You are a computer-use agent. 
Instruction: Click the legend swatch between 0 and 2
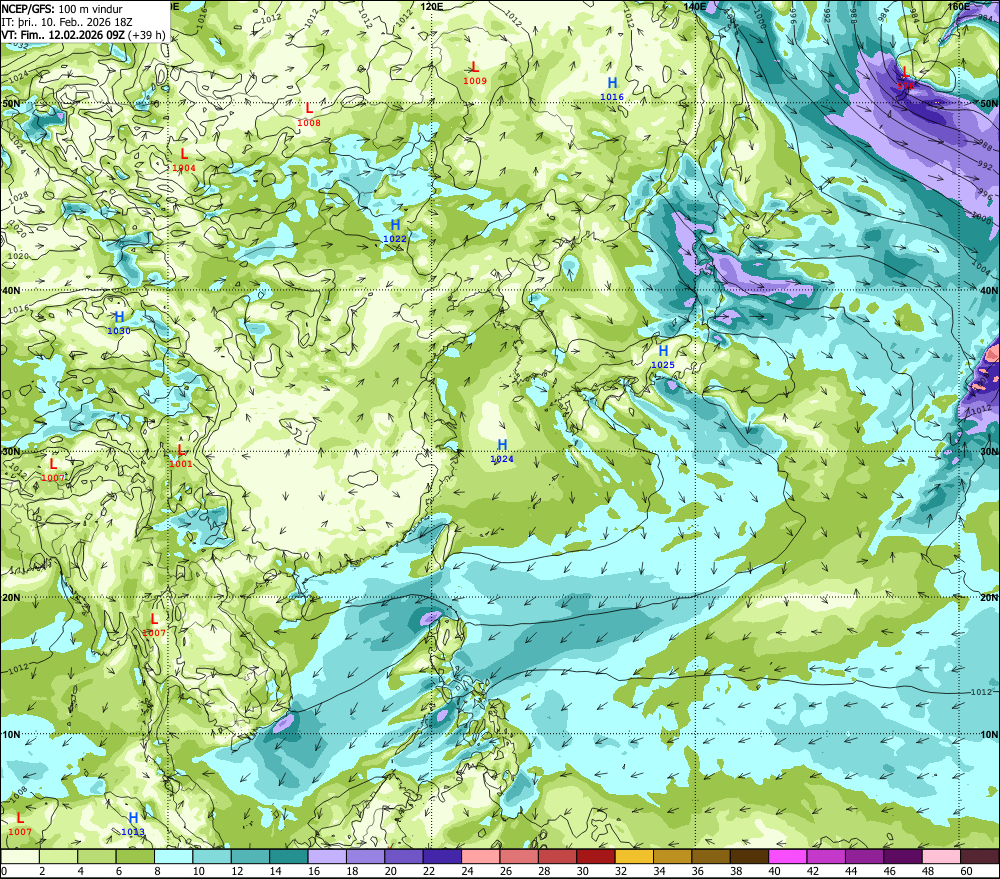pyautogui.click(x=20, y=857)
